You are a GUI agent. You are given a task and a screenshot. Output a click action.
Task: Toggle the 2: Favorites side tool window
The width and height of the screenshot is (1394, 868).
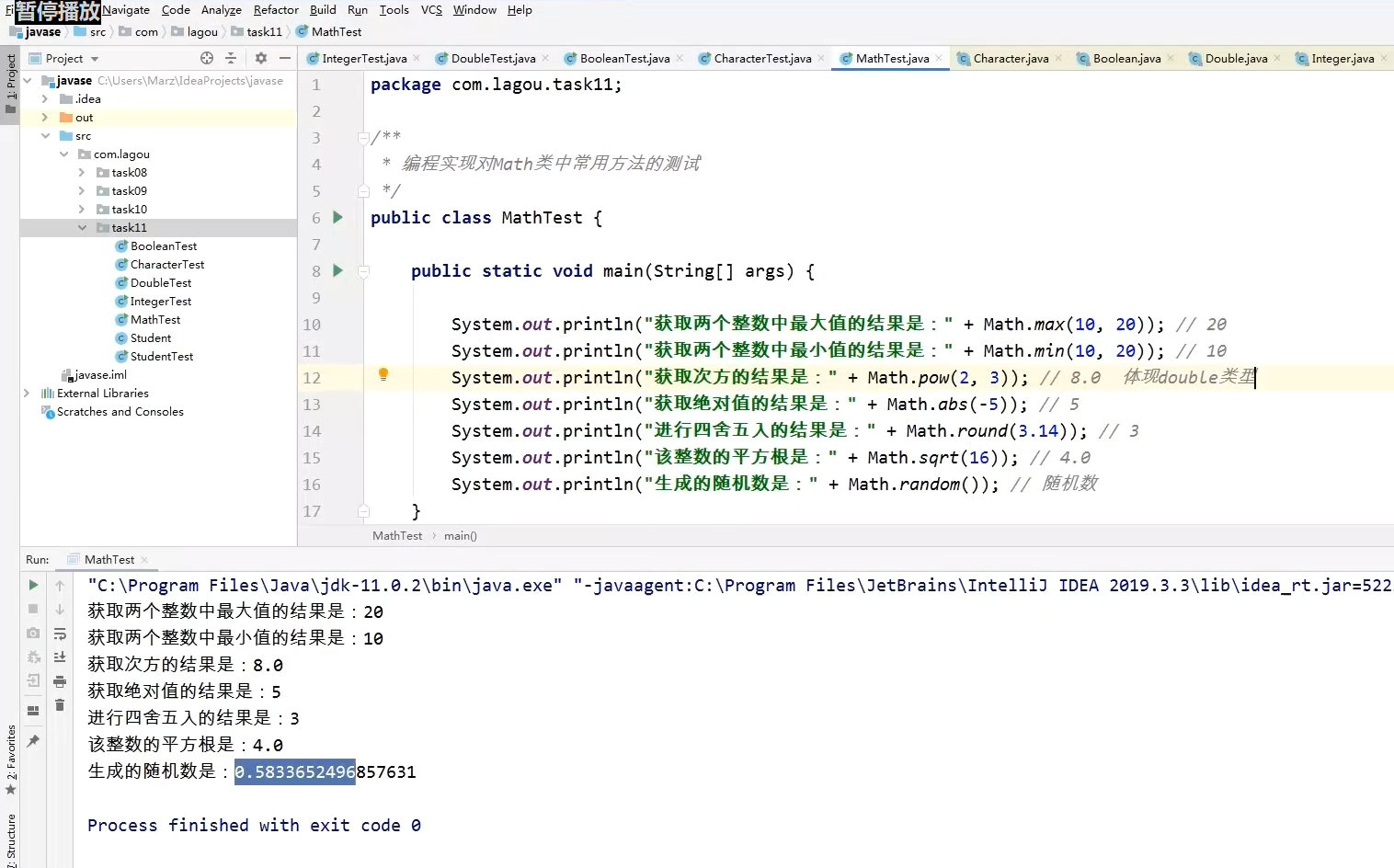10,759
